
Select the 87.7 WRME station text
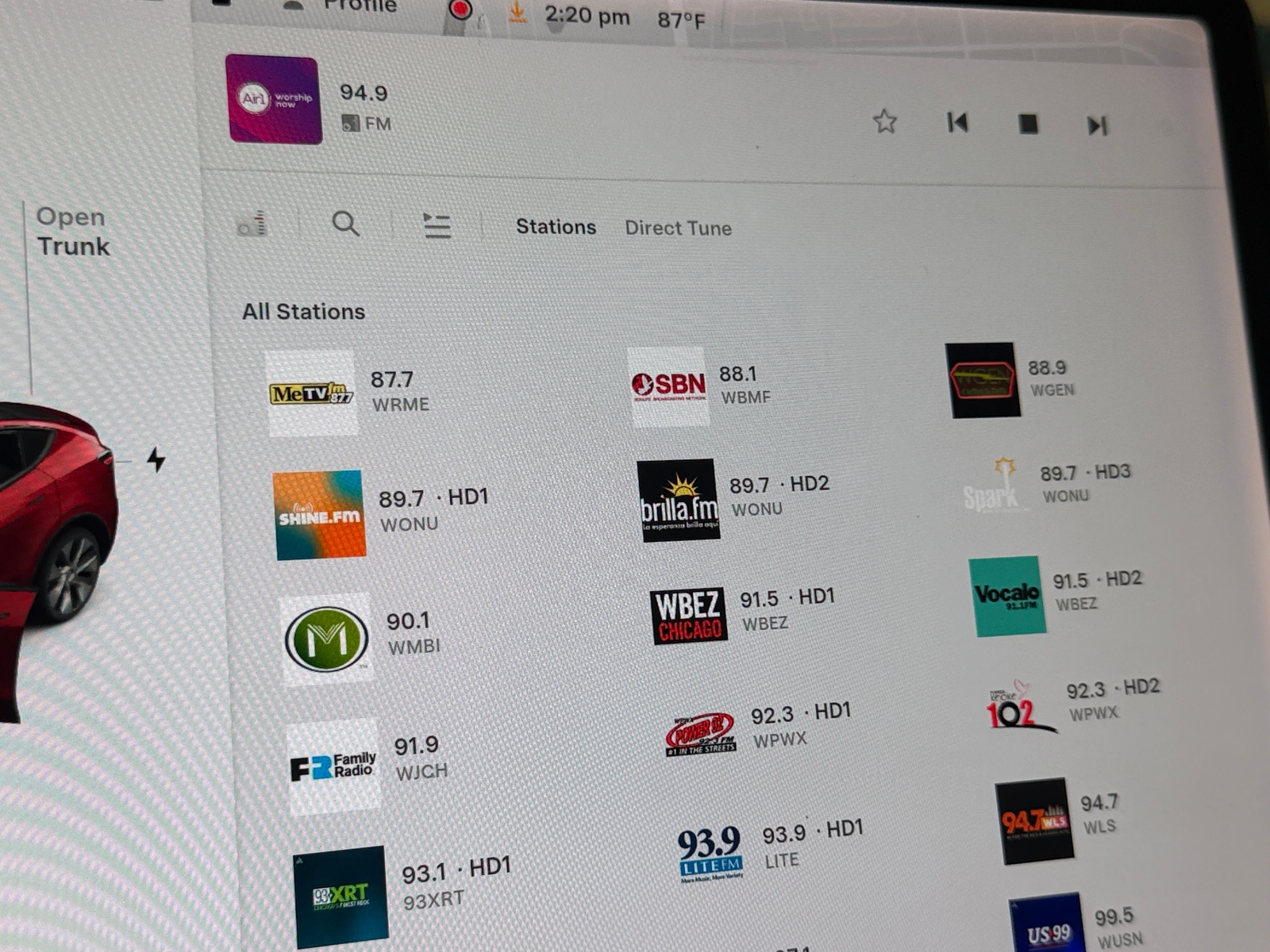(x=399, y=391)
